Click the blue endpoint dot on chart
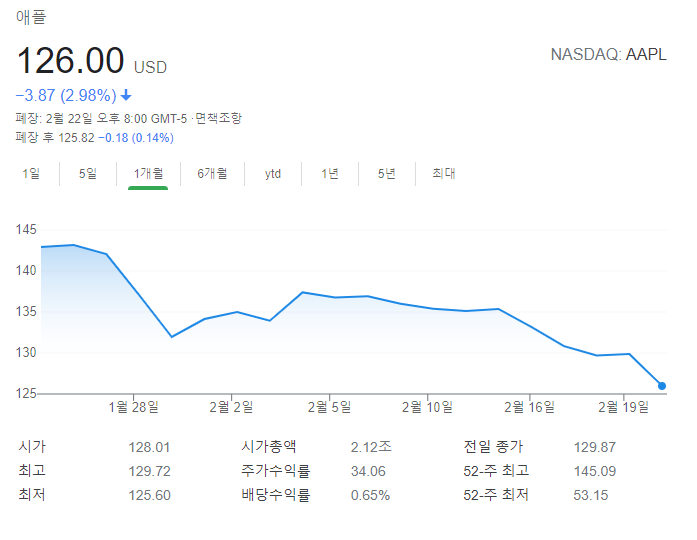The height and width of the screenshot is (540, 697). pyautogui.click(x=661, y=386)
